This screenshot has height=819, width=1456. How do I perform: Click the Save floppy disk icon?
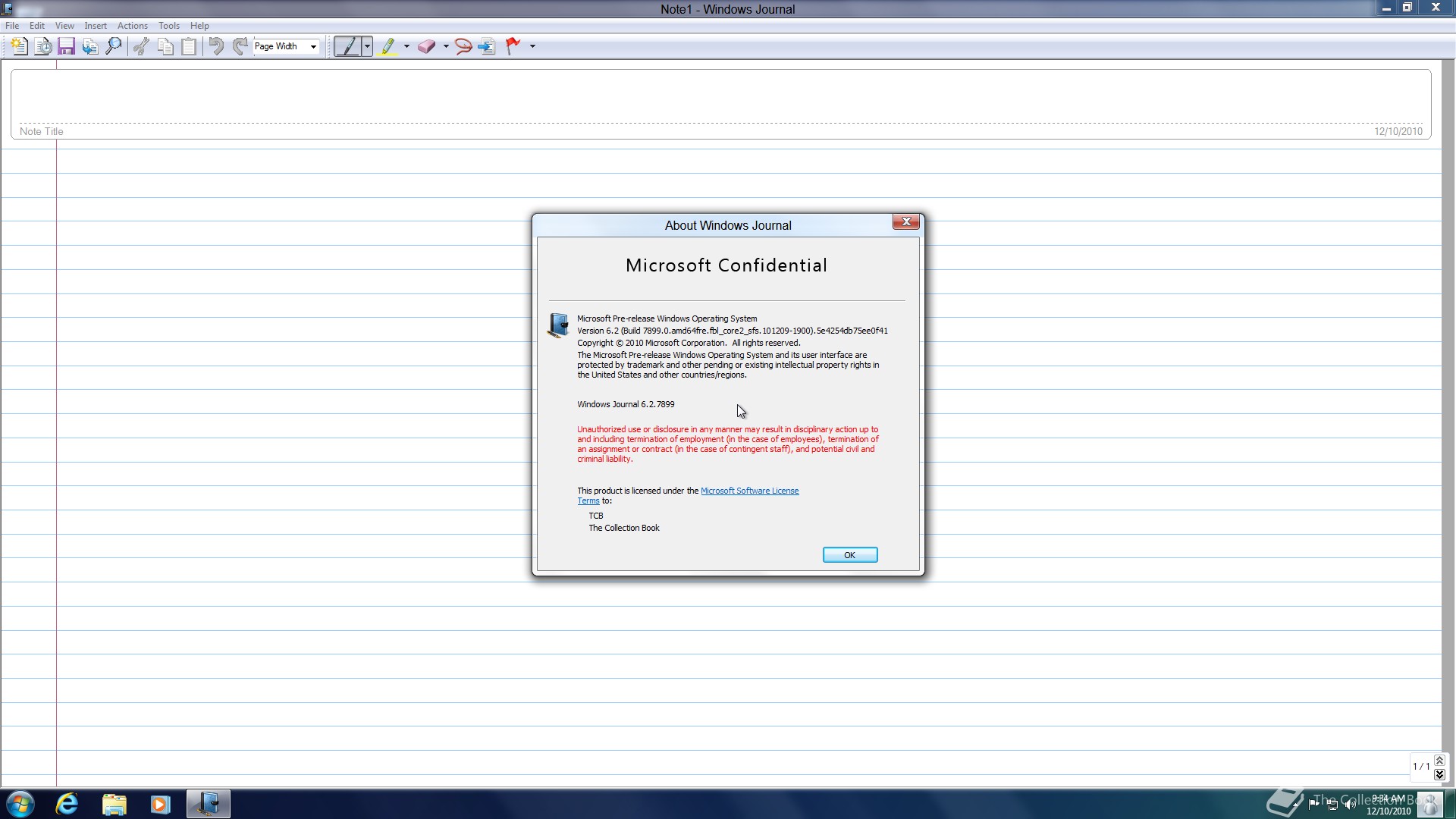[66, 46]
